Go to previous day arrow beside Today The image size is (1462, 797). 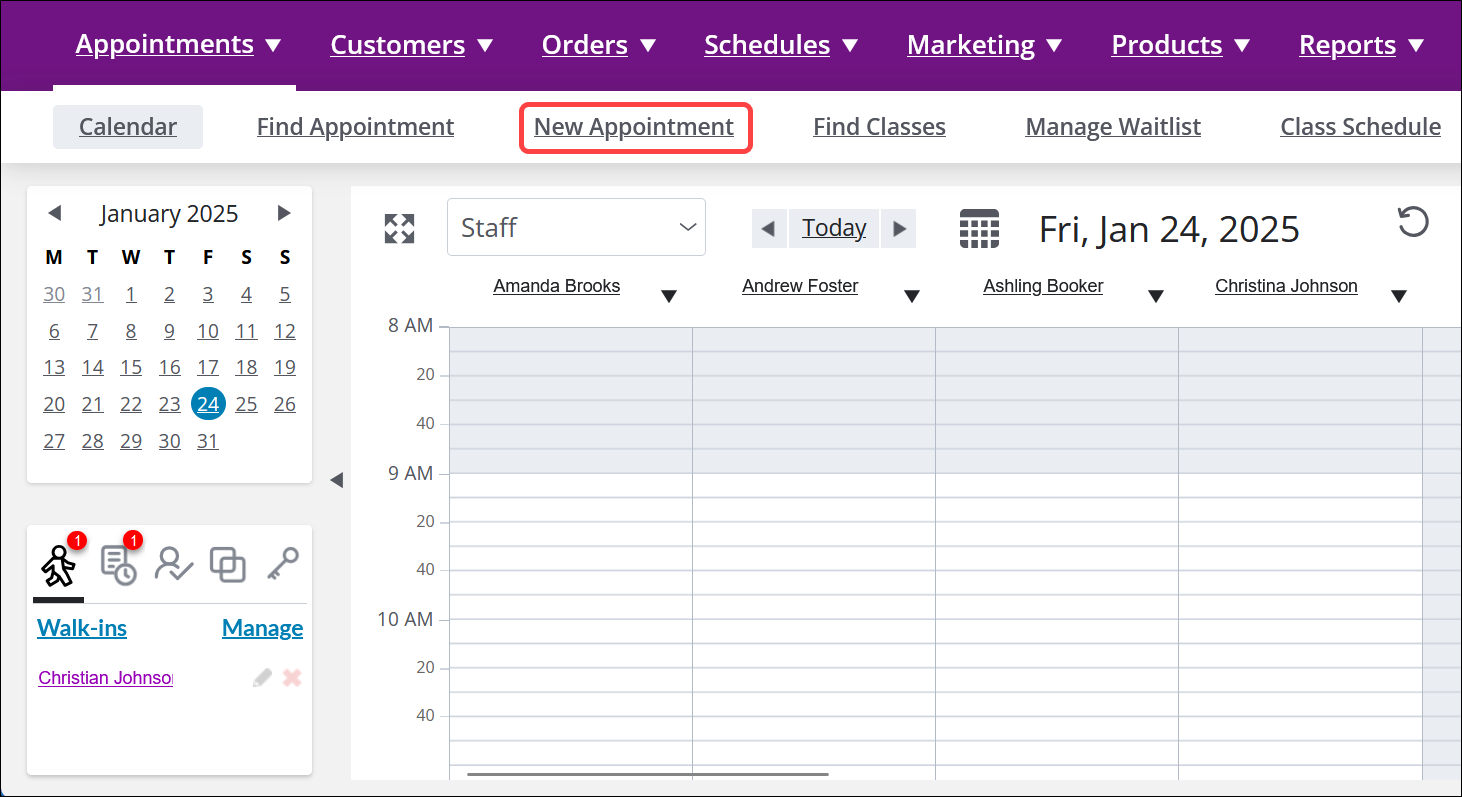(768, 228)
